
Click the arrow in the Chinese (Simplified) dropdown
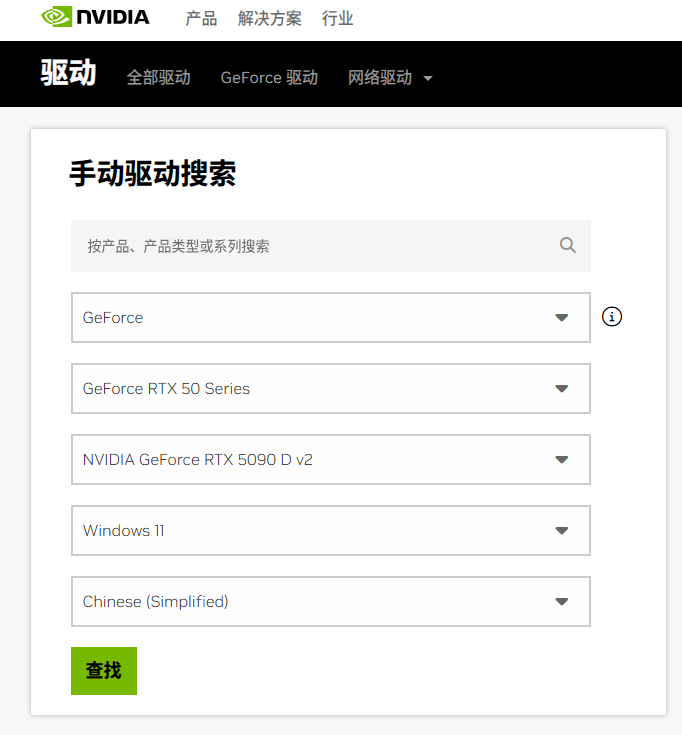tap(561, 602)
